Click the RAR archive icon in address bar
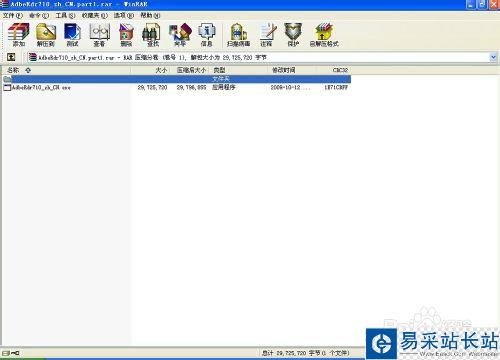The width and height of the screenshot is (500, 360). coord(32,57)
